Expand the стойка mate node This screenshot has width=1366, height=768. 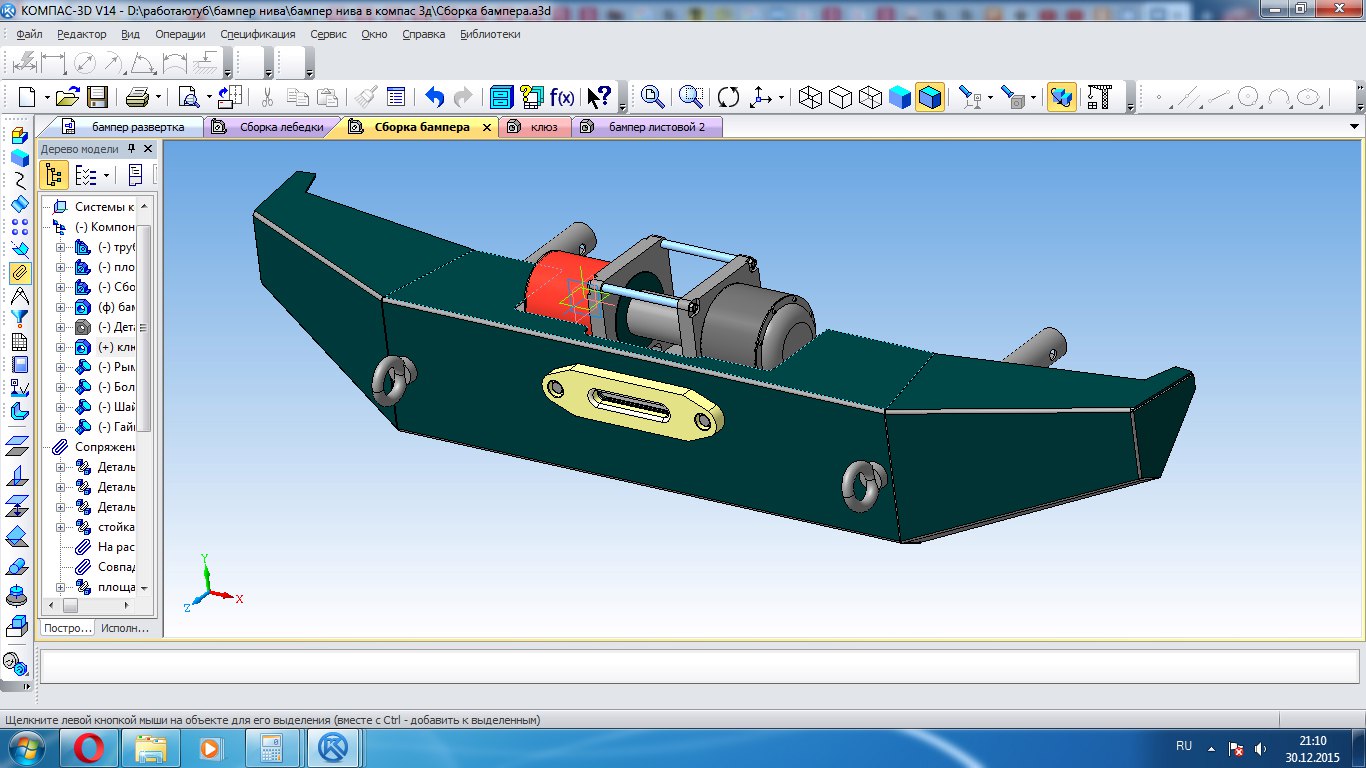point(59,527)
